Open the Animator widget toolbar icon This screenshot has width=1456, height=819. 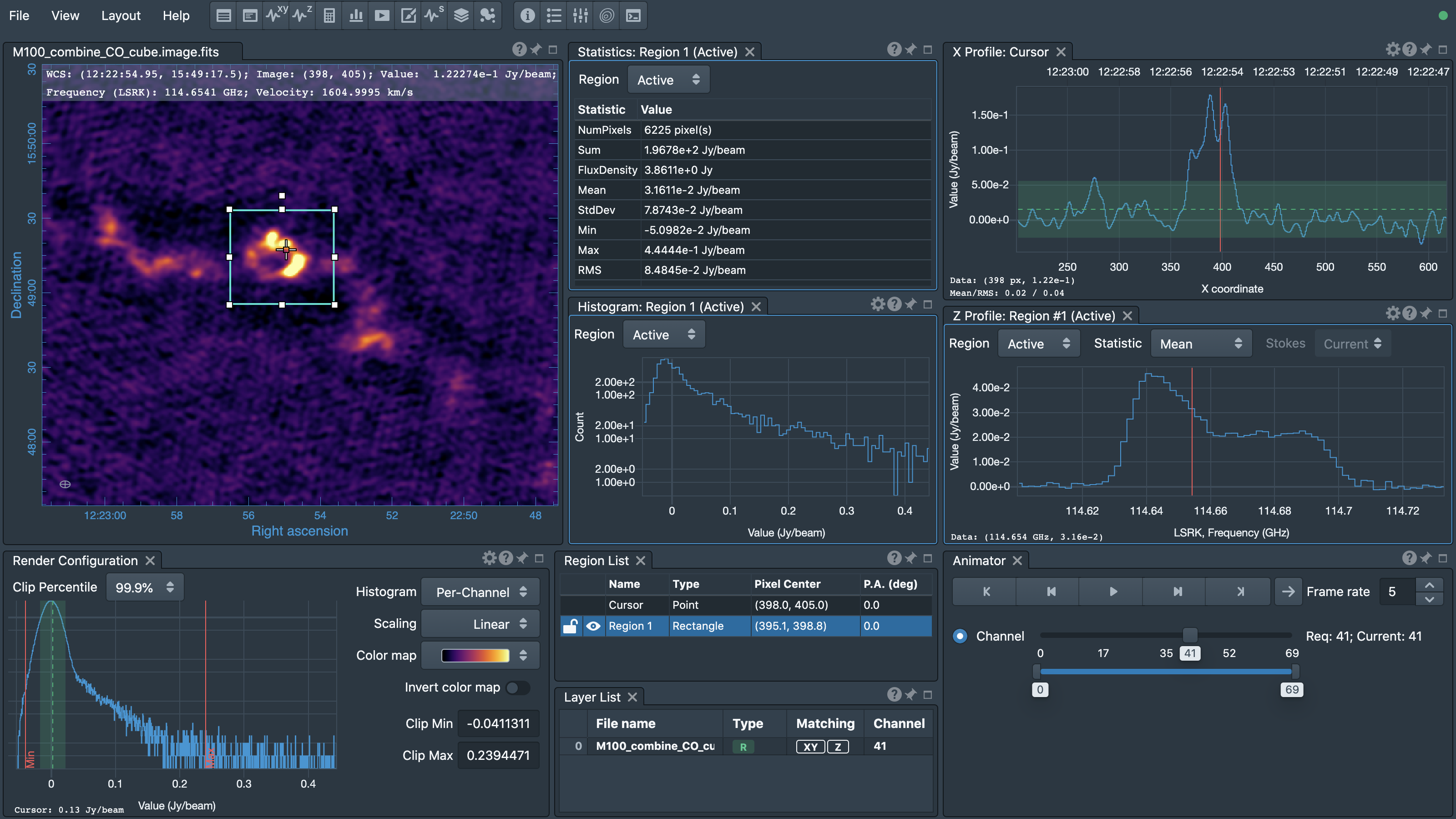click(x=382, y=16)
